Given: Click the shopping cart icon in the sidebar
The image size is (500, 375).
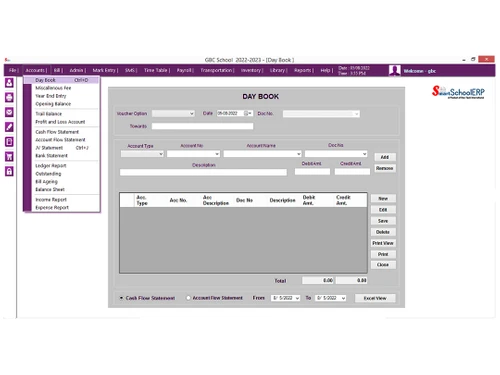Looking at the screenshot, I should click(x=9, y=157).
